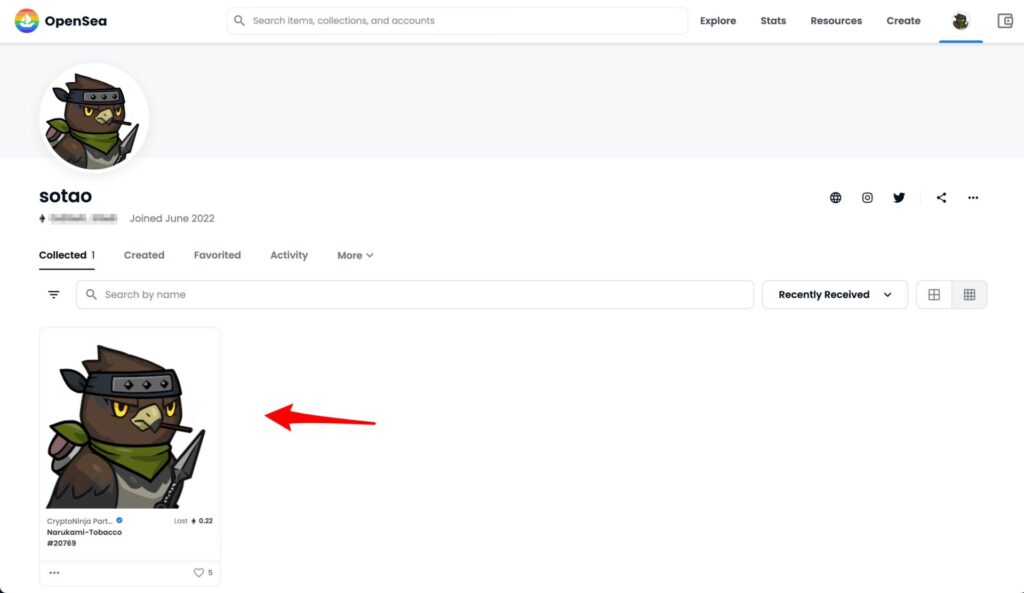Select the account avatar in the top bar
This screenshot has height=593, width=1024.
point(960,21)
